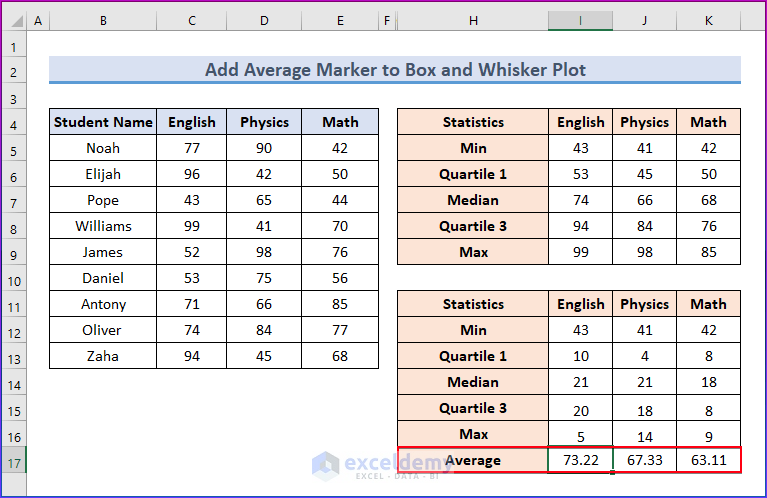The height and width of the screenshot is (498, 767).
Task: Select the Average Physics cell 67.33
Action: coord(644,460)
